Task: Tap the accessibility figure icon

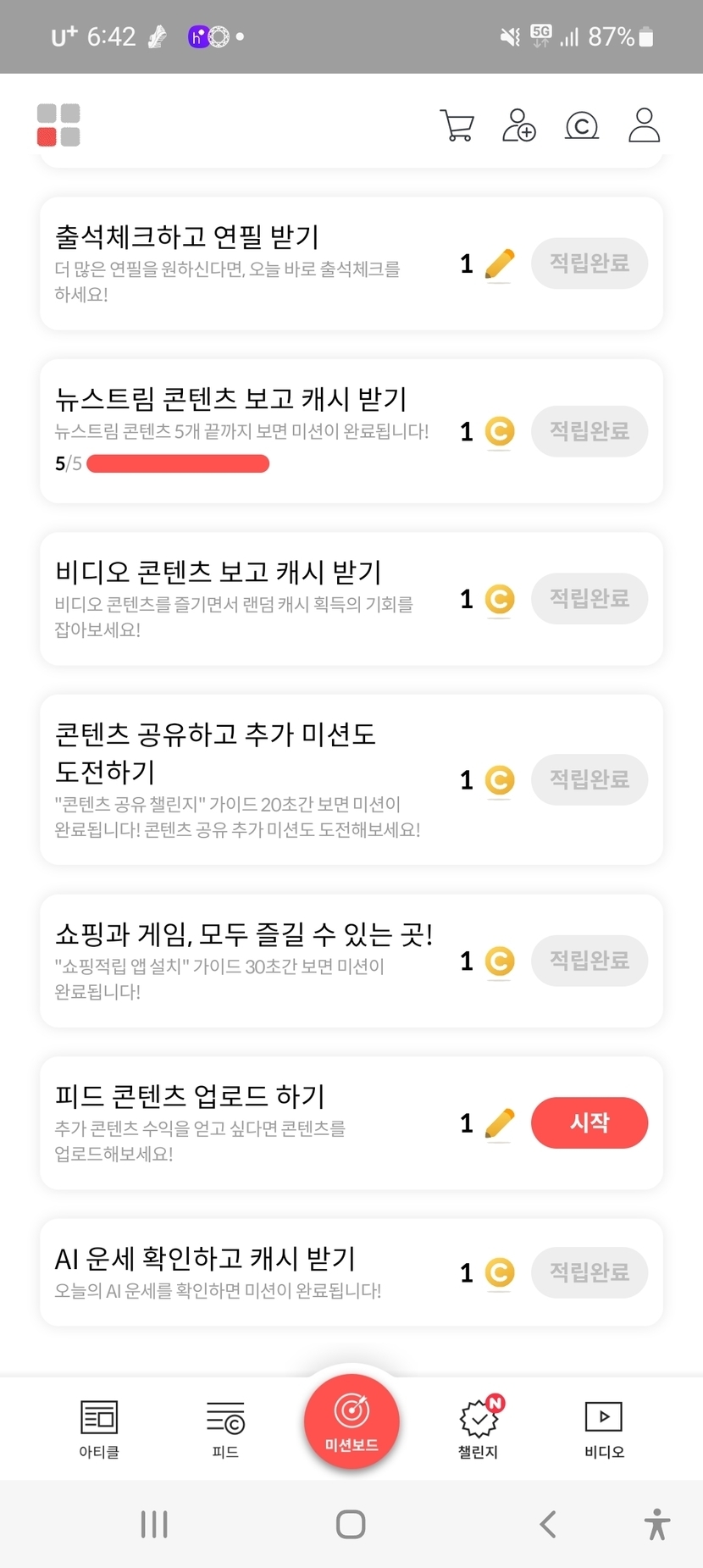Action: point(656,1524)
